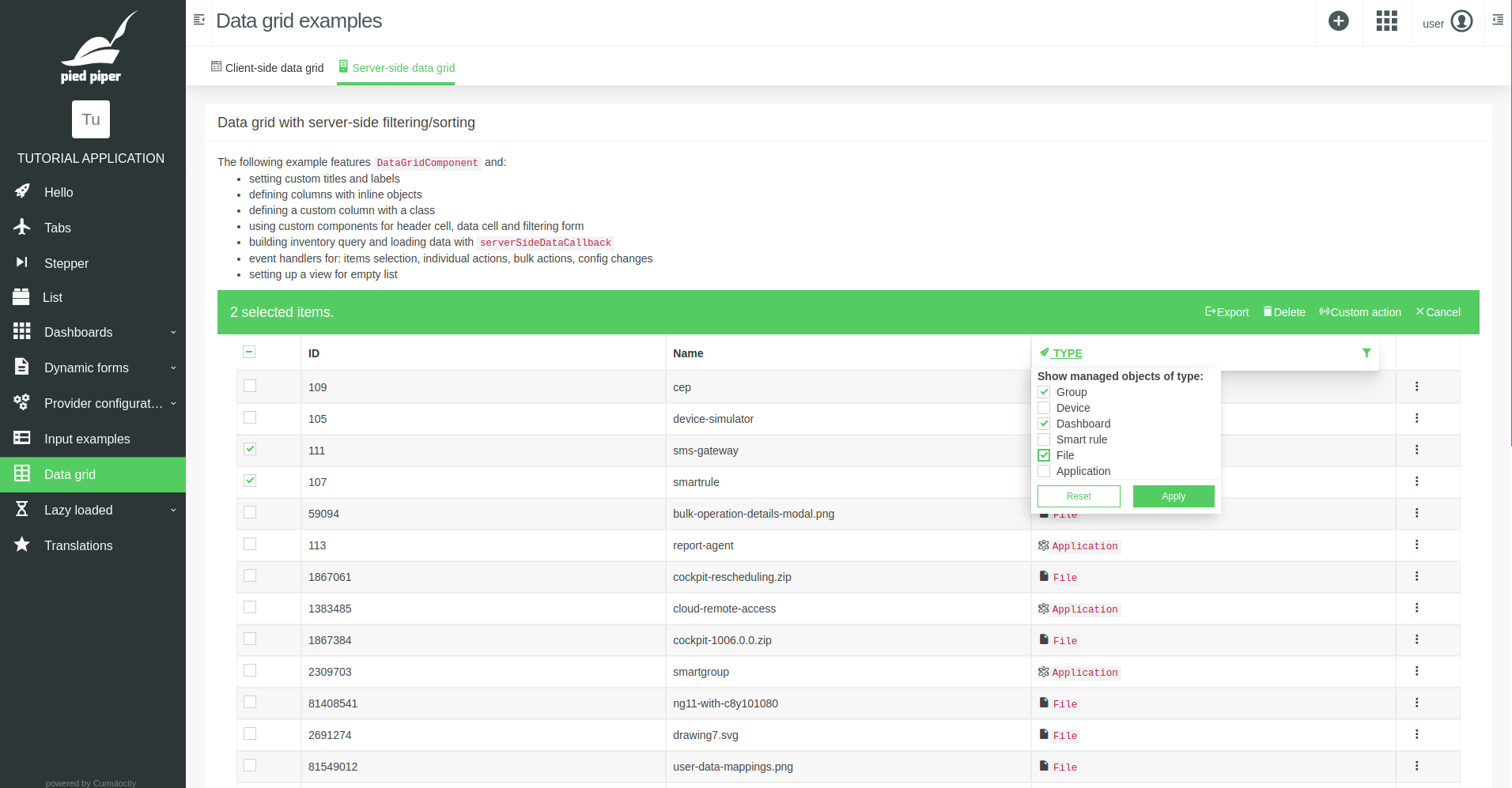
Task: Open the Stepper page in the sidebar
Action: tap(93, 263)
